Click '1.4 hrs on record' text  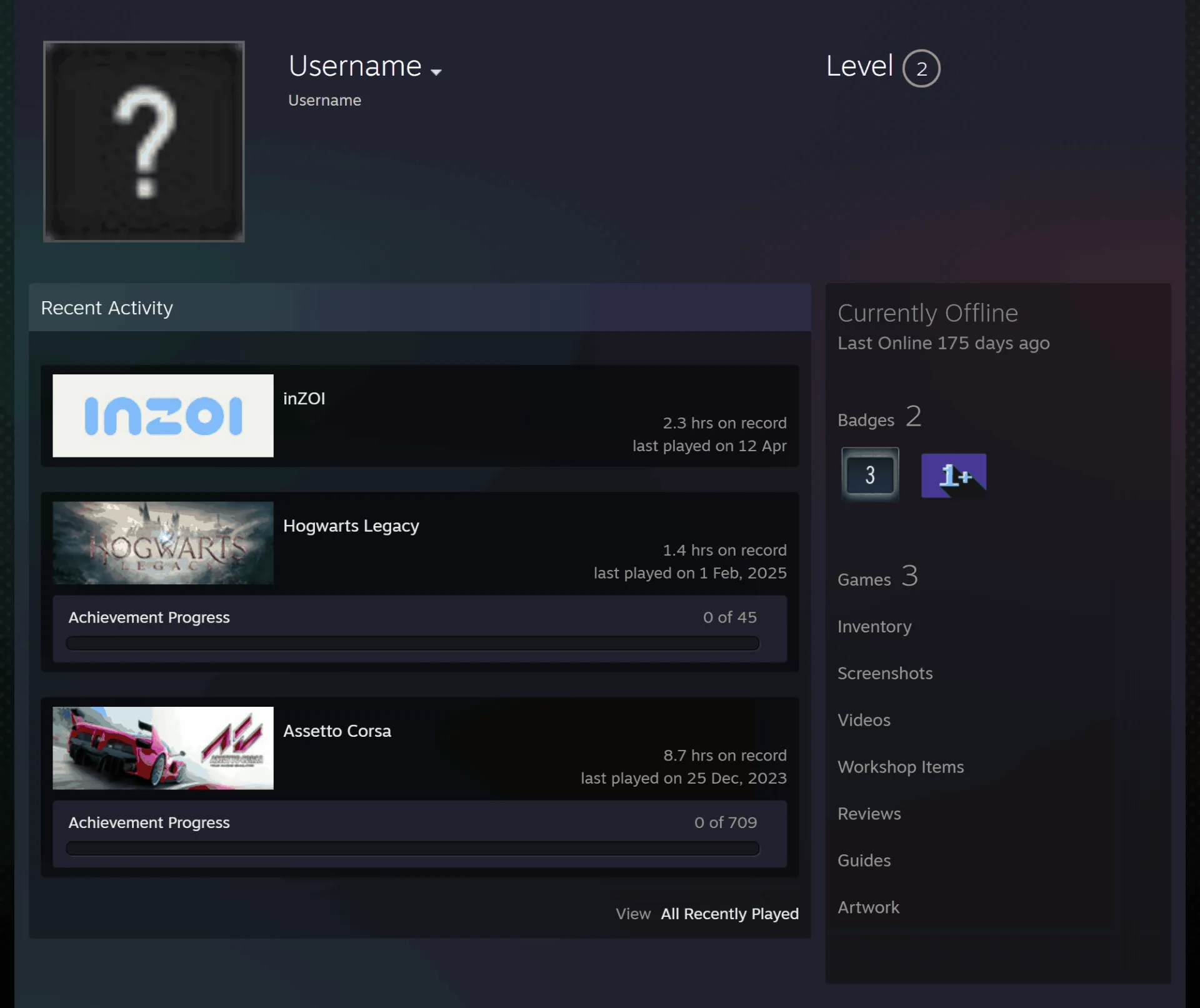click(725, 551)
